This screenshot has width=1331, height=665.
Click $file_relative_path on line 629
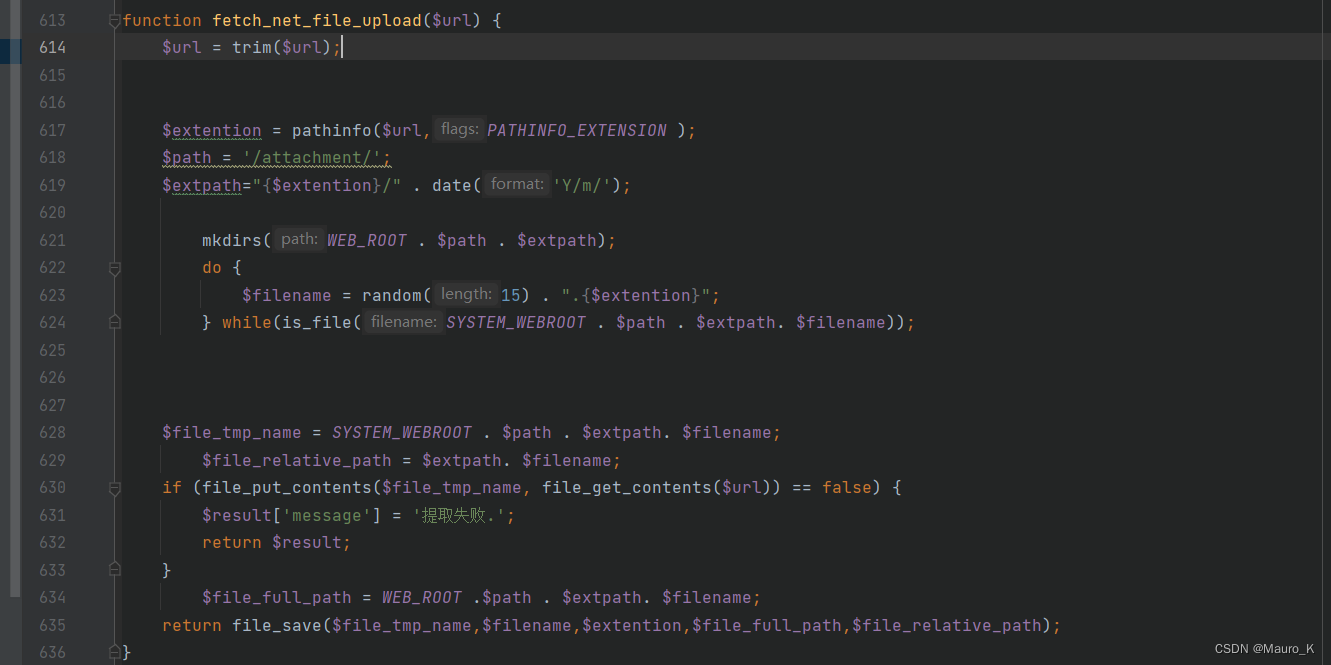297,460
